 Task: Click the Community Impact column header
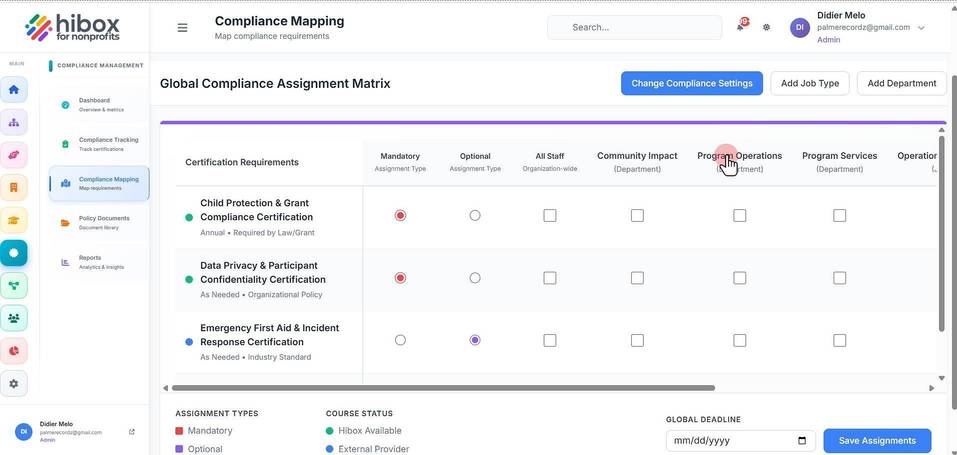coord(637,162)
